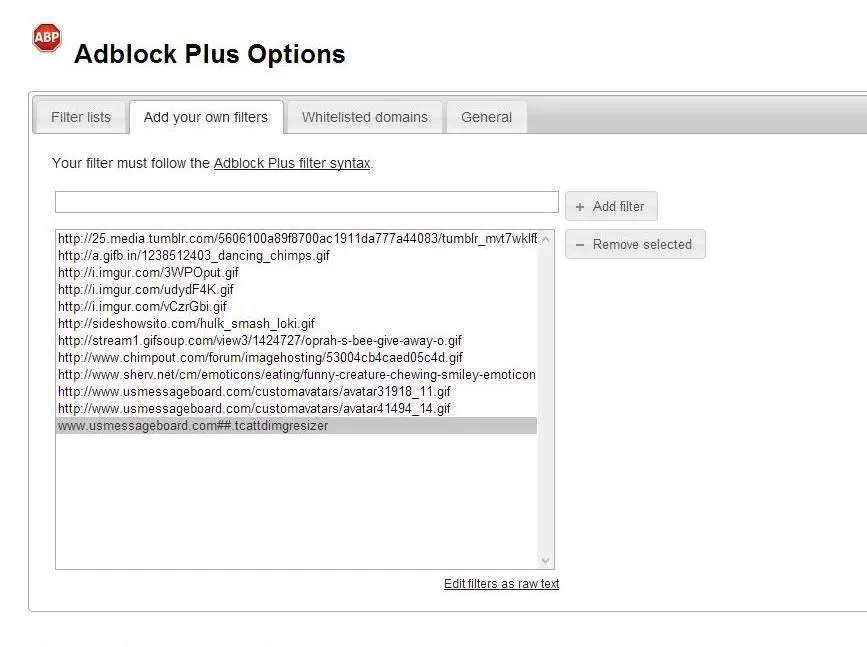Select the avatar31918_11.gif filter

254,391
